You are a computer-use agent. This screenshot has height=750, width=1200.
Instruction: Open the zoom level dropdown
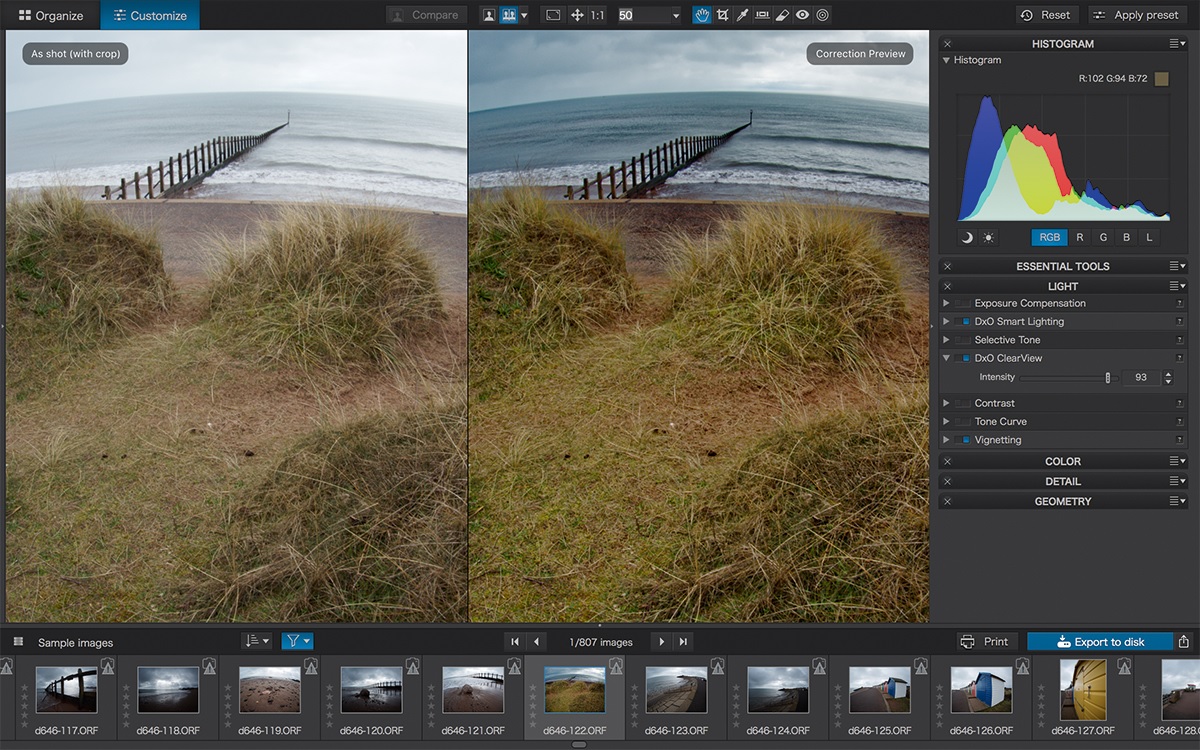(676, 15)
